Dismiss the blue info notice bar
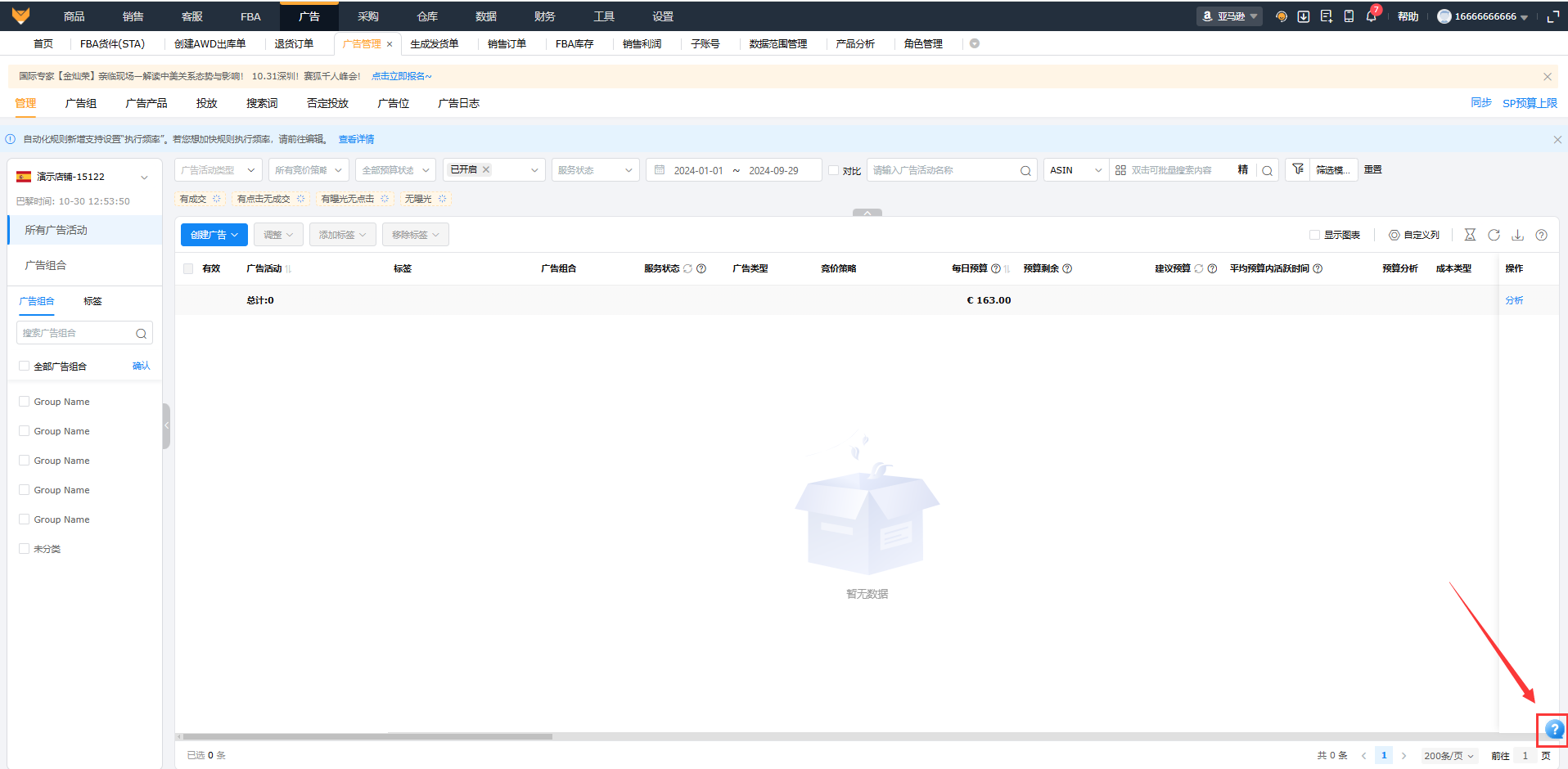 [1557, 139]
